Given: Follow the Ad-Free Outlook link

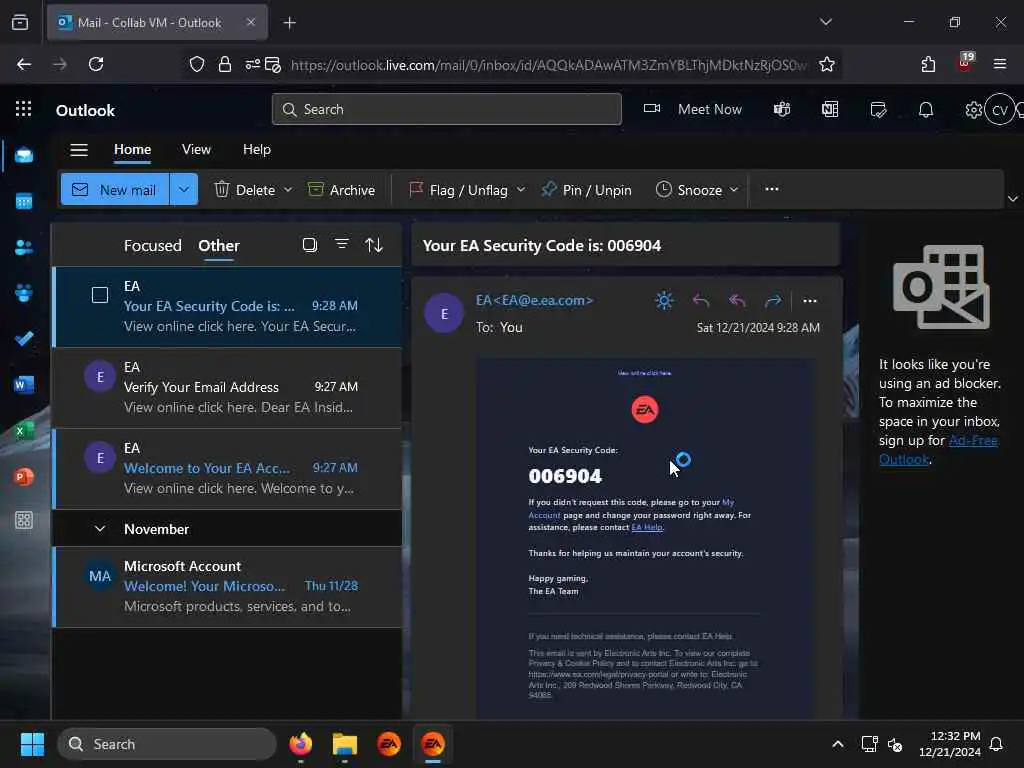Looking at the screenshot, I should pyautogui.click(x=938, y=450).
